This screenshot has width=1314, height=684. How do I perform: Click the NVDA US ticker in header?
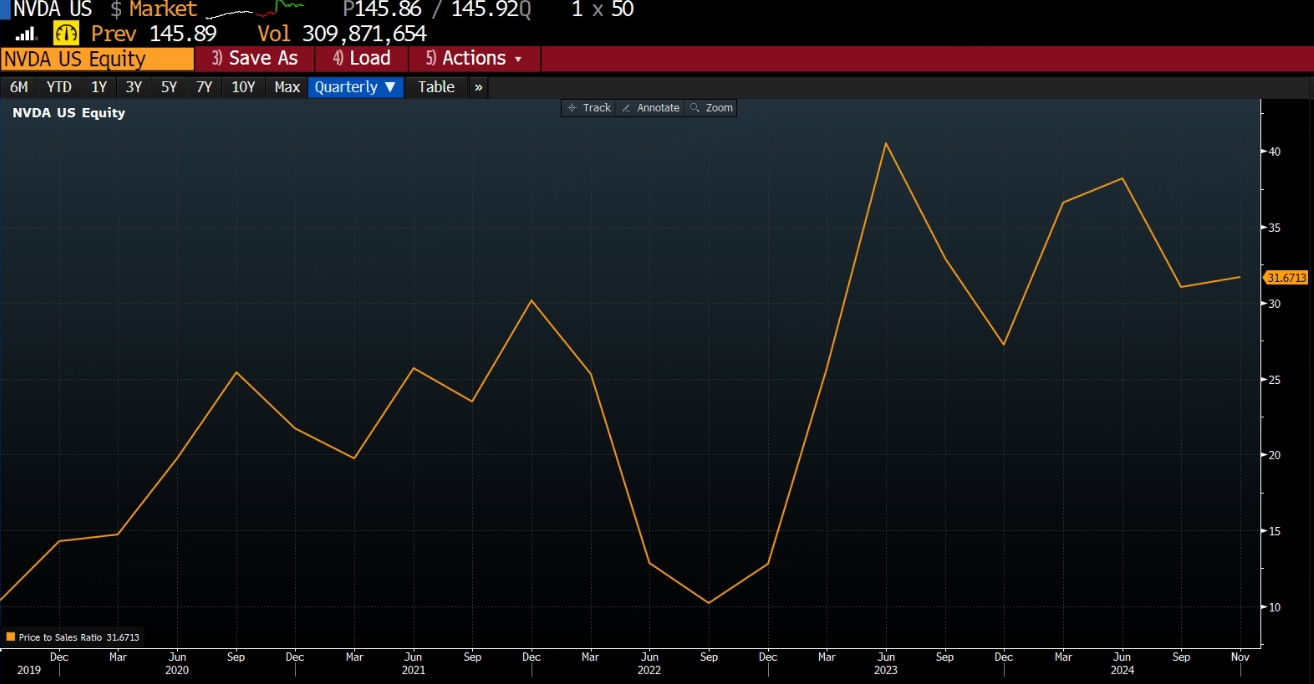[x=51, y=10]
